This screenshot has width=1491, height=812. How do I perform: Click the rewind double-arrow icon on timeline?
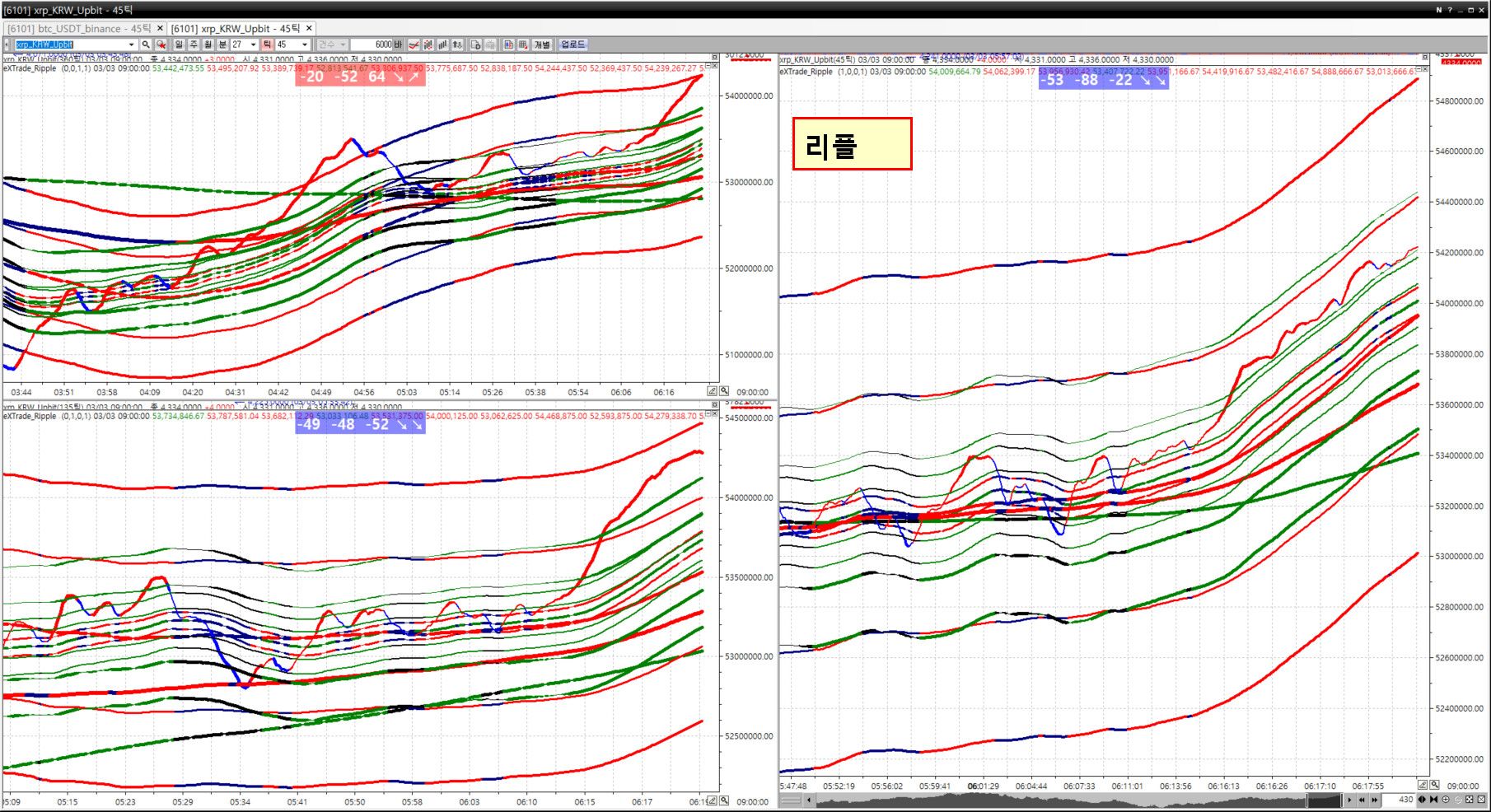(x=1362, y=800)
